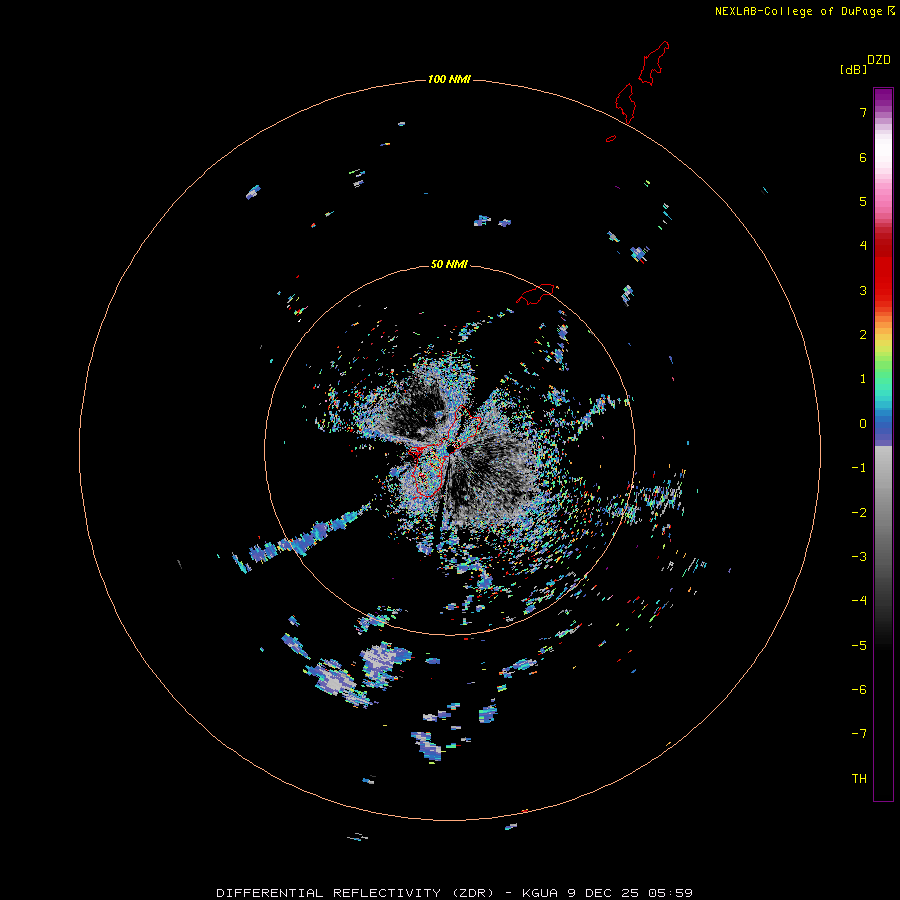Click the -1 dB value on the color scale
The width and height of the screenshot is (900, 900).
[x=859, y=468]
